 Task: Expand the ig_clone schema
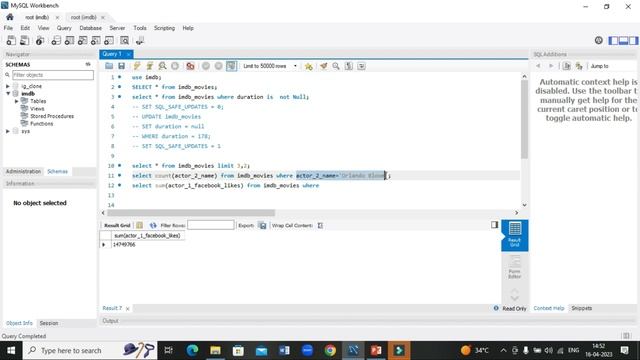coord(8,86)
